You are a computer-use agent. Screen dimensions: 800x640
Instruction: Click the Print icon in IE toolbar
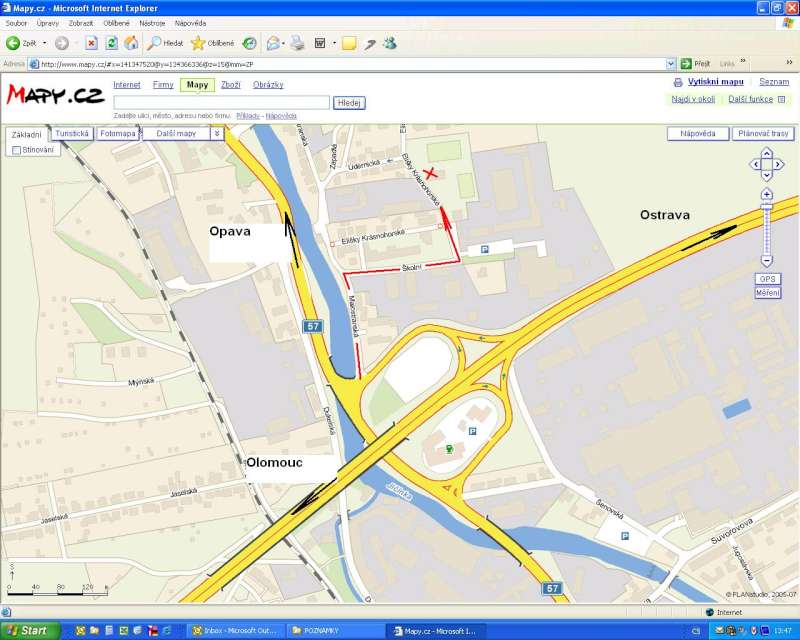297,43
